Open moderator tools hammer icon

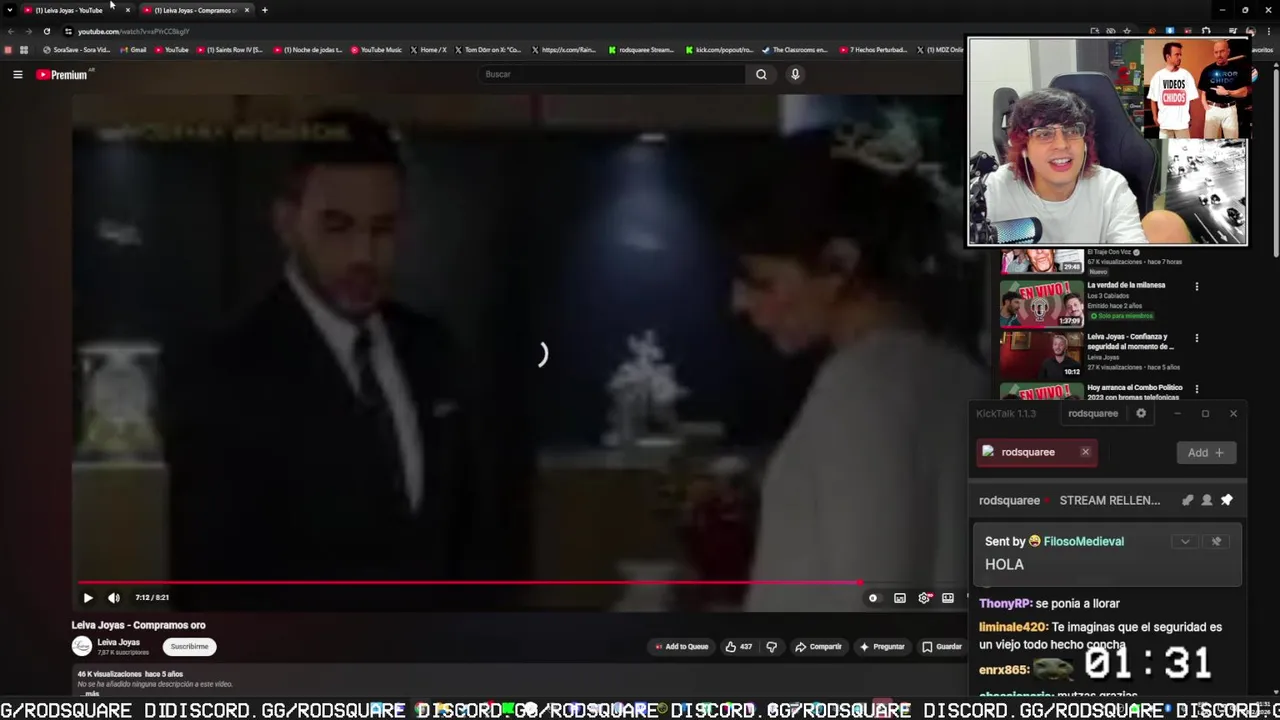pyautogui.click(x=1187, y=500)
